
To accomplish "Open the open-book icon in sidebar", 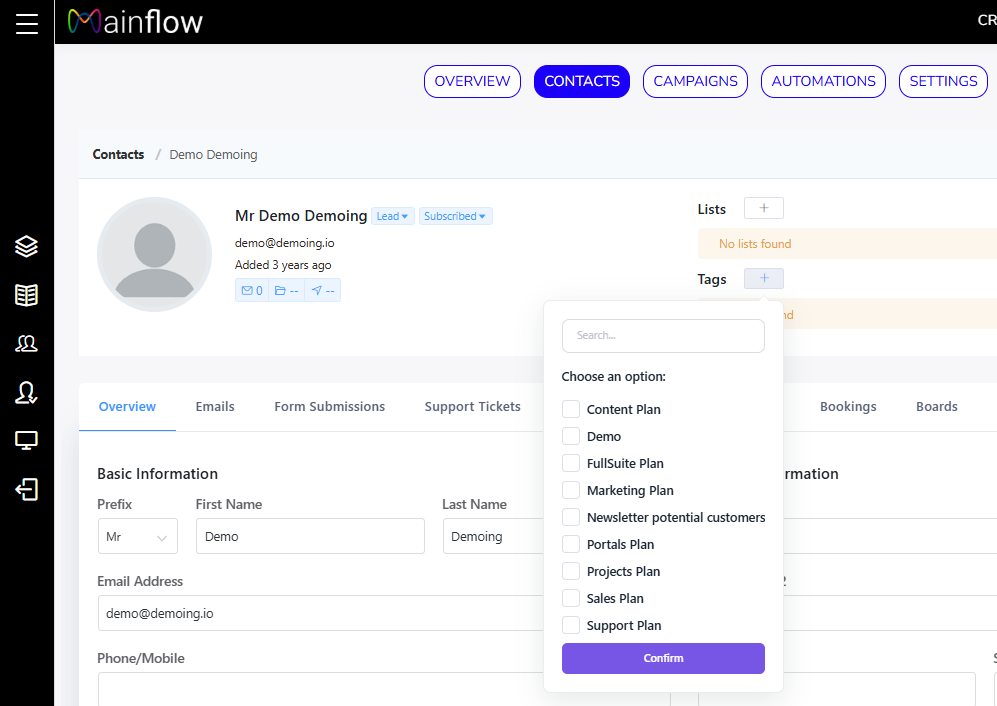I will [27, 295].
